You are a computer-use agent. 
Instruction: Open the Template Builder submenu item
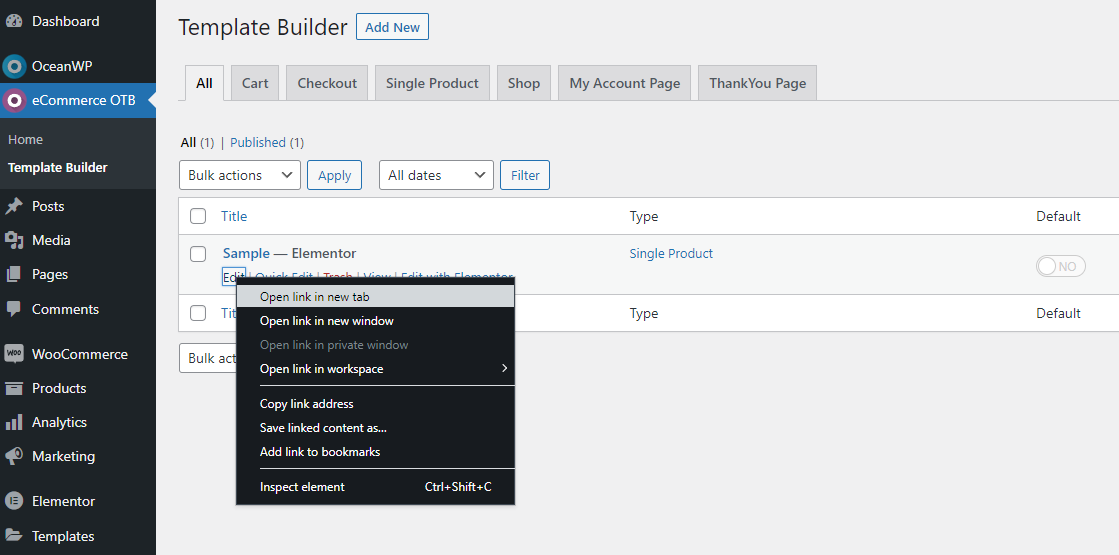pos(58,168)
